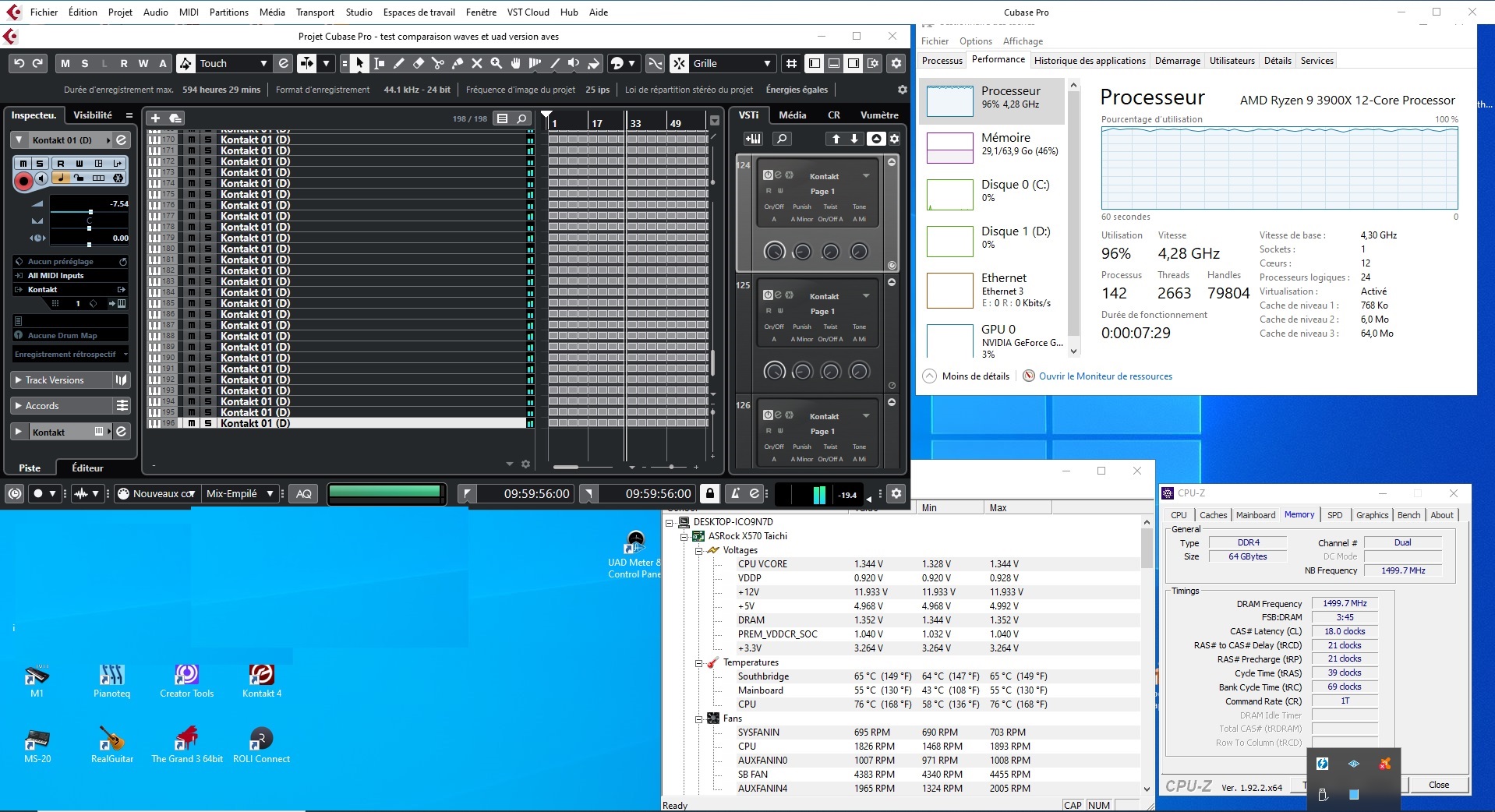Click the Processeur graph icon in Task Manager
Viewport: 1495px width, 812px height.
[949, 101]
